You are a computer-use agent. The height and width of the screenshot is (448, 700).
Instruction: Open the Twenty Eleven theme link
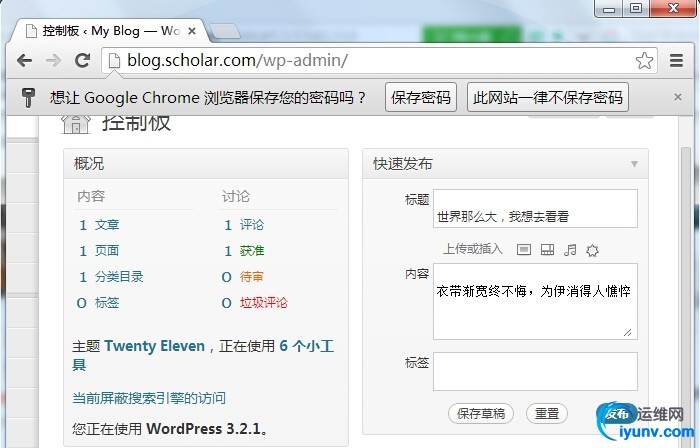pos(154,346)
